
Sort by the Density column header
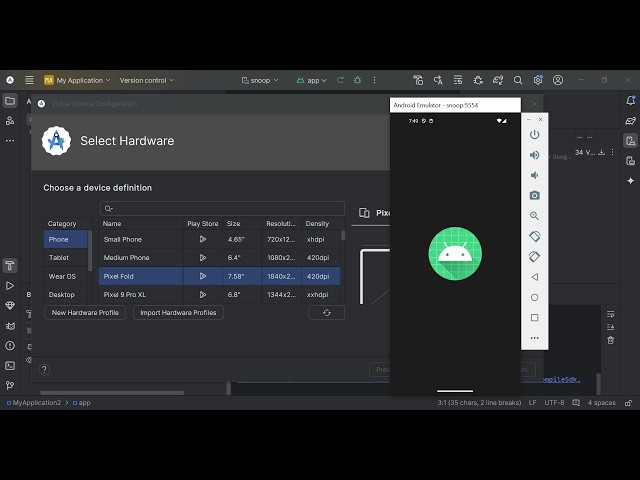[321, 224]
